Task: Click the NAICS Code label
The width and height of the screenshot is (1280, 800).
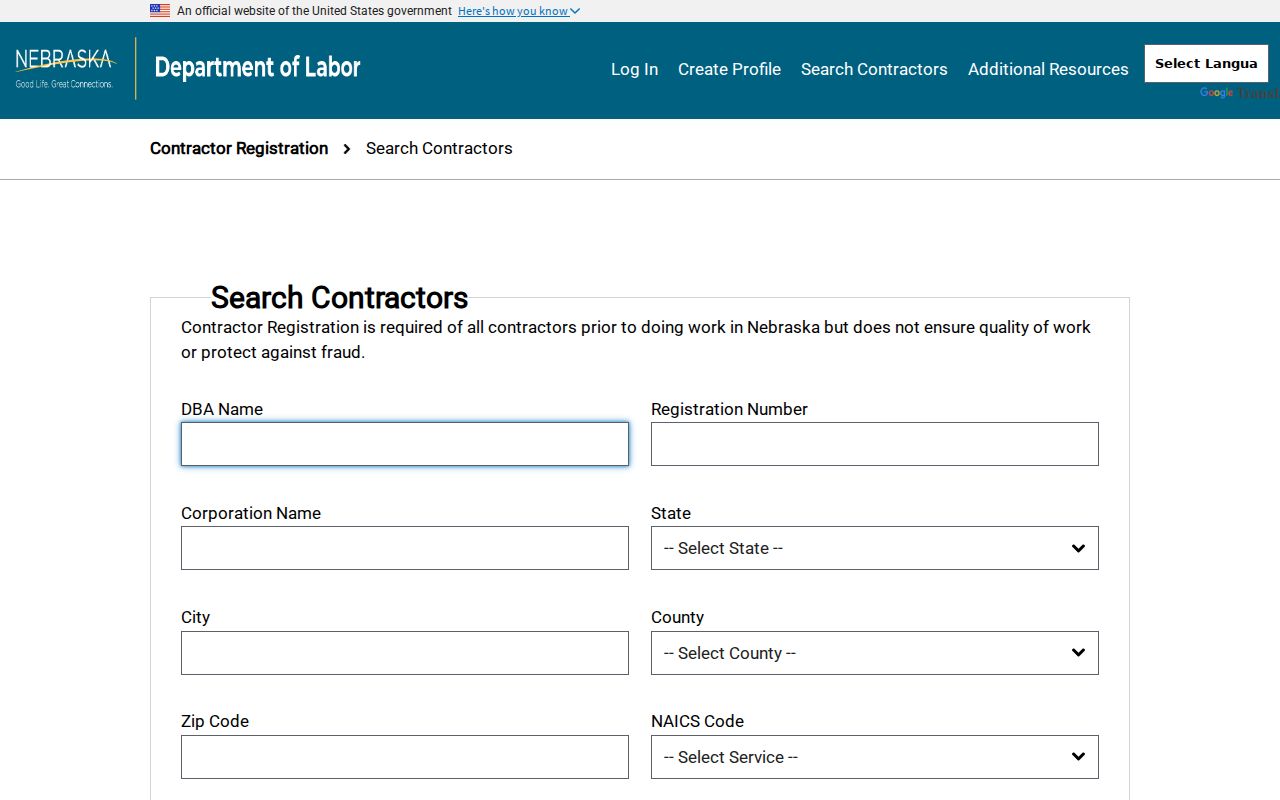Action: [697, 721]
